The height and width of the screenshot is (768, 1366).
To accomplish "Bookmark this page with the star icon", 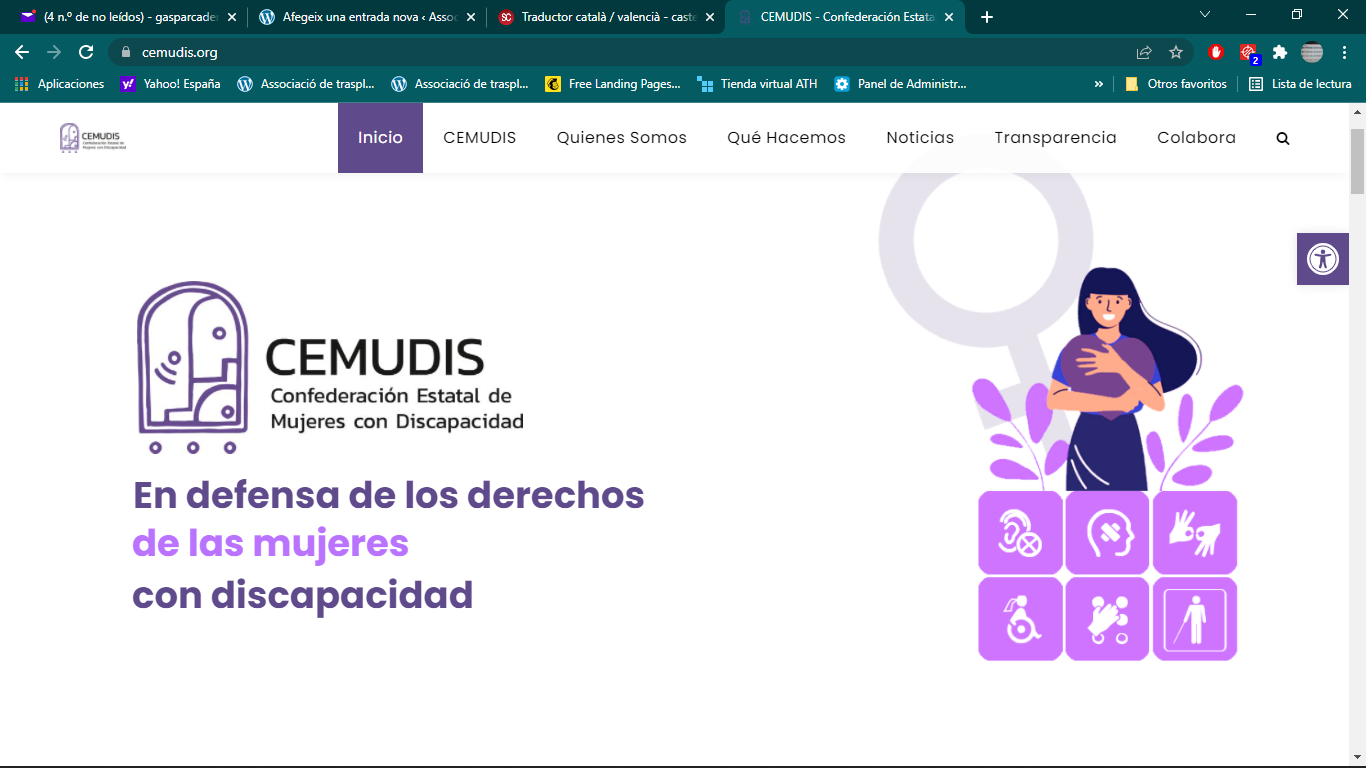I will point(1176,52).
